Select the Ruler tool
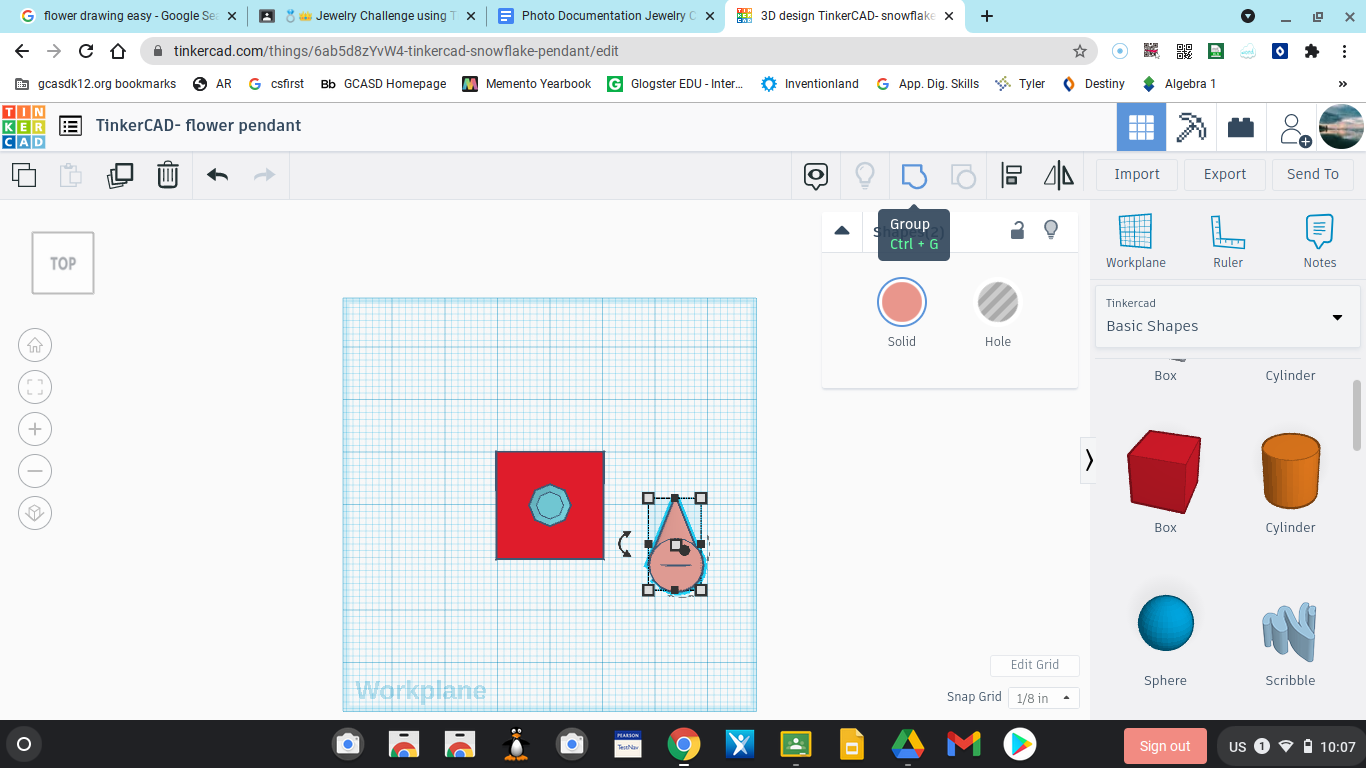1366x768 pixels. 1227,241
